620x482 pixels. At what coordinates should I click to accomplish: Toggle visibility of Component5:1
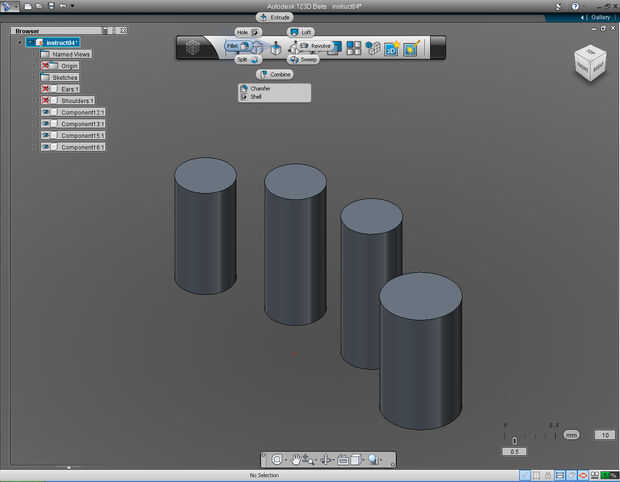pos(45,135)
